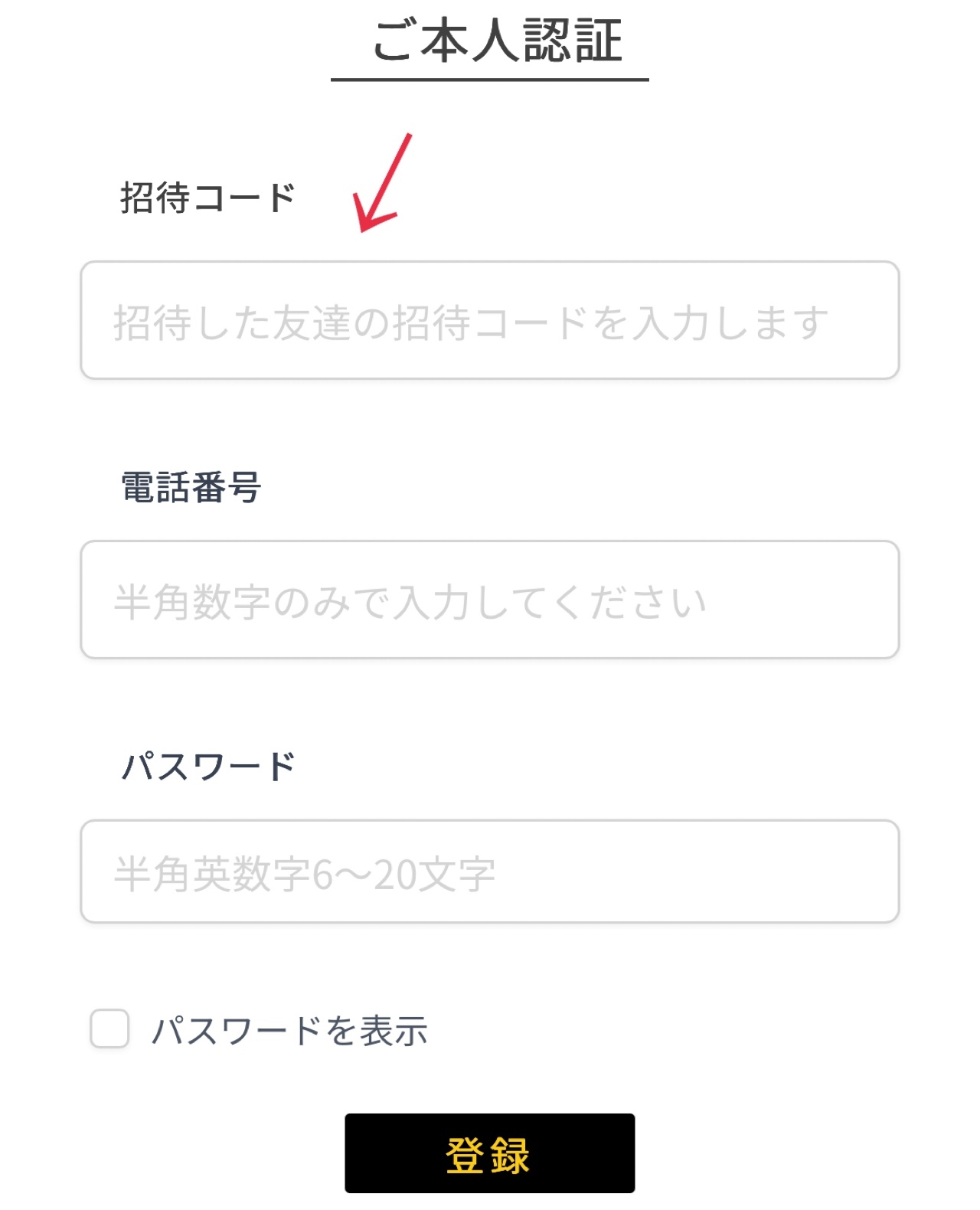Click the yellow 登録 text
Screen dimensions: 980x1210
pyautogui.click(x=488, y=1155)
